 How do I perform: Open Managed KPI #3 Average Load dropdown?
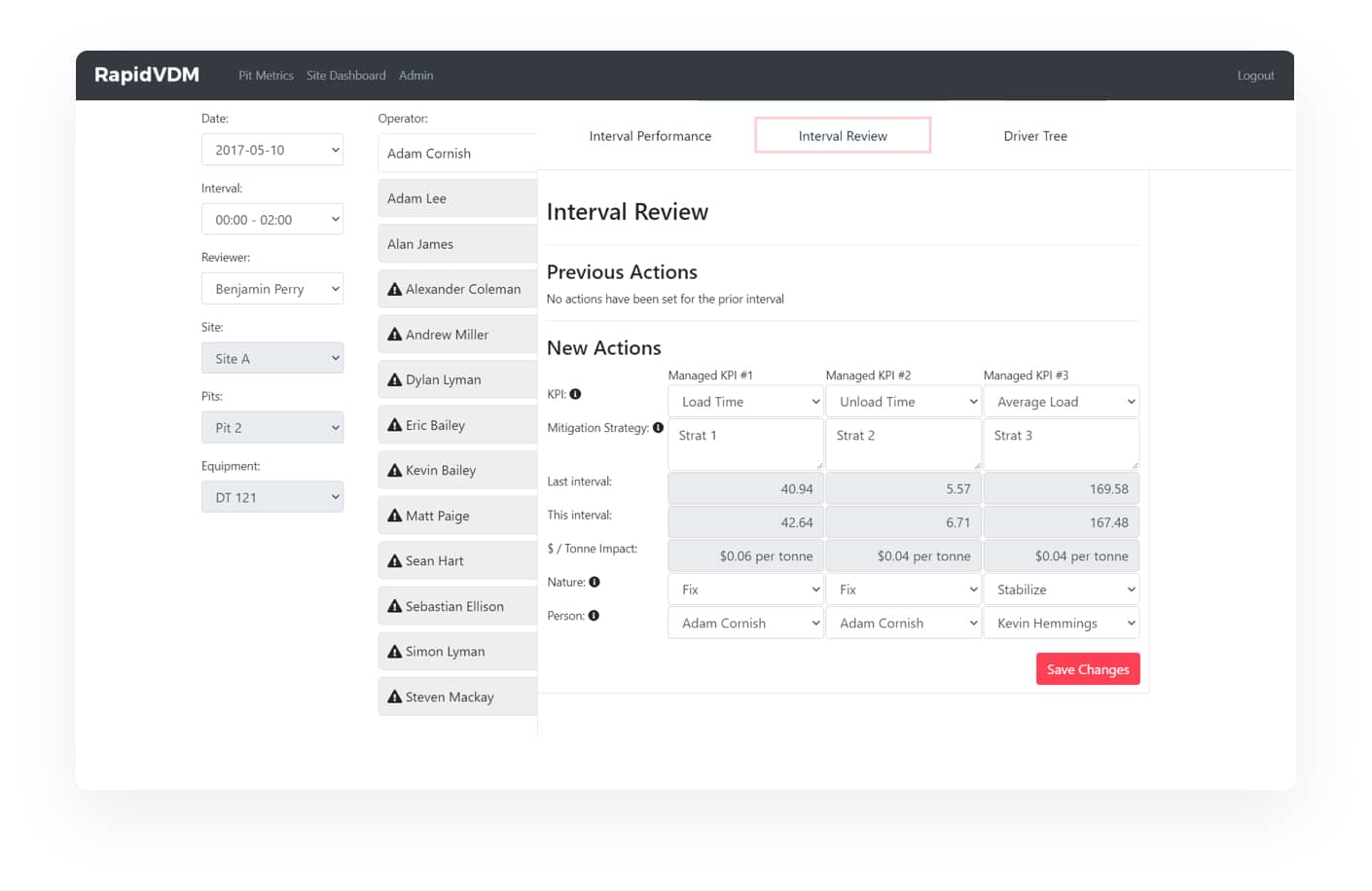1061,402
